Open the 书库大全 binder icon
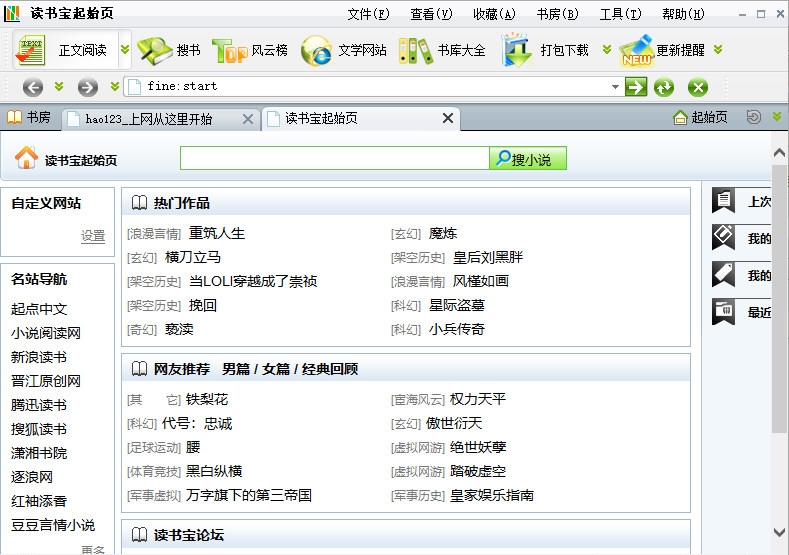 [x=415, y=51]
